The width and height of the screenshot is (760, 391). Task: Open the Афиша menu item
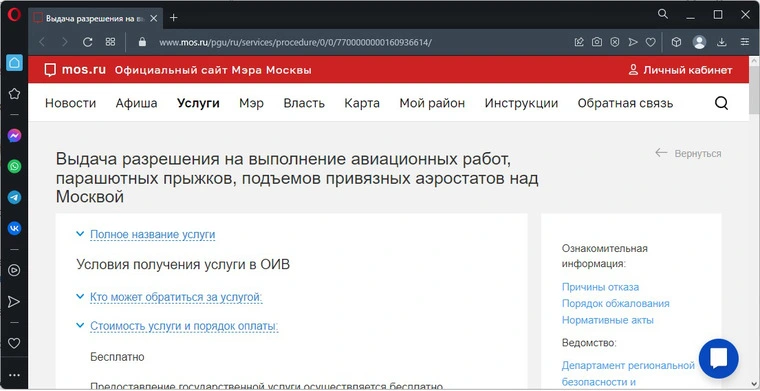(136, 103)
